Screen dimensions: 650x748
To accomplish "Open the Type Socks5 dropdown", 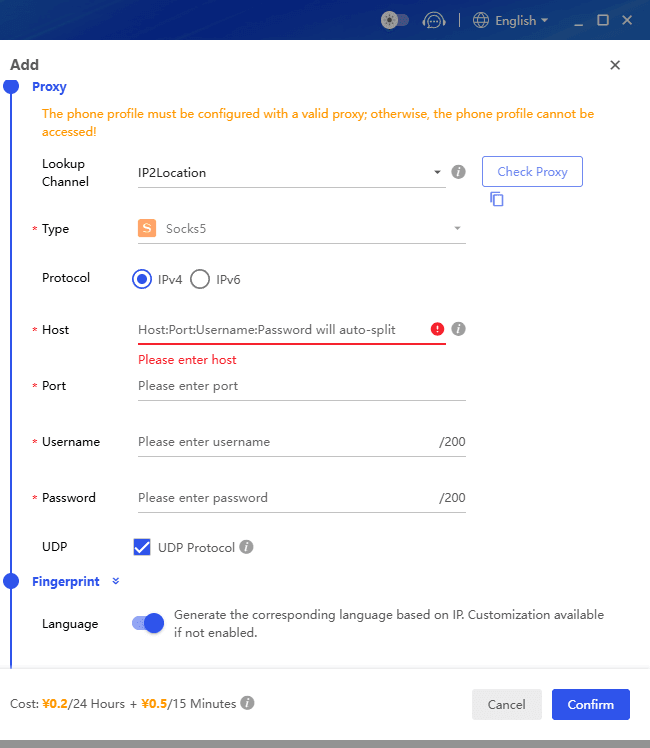I will click(x=301, y=229).
